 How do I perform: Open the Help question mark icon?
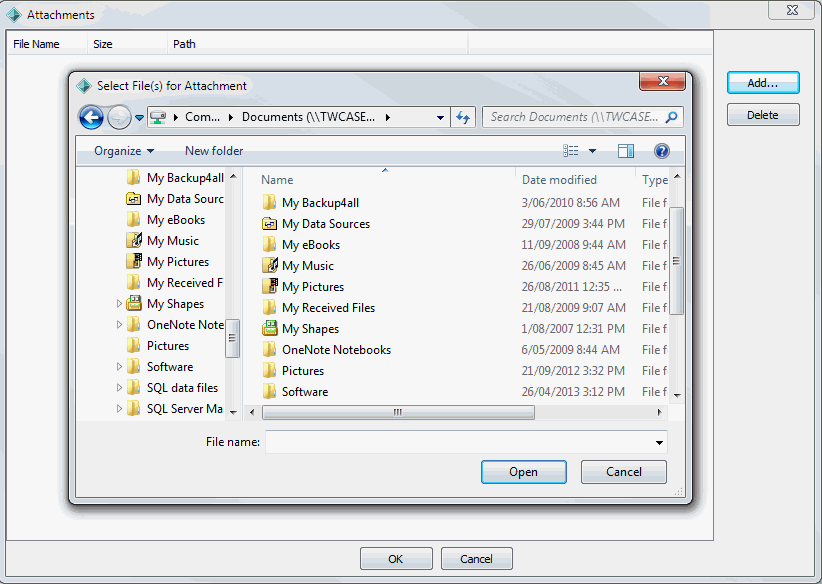(662, 151)
